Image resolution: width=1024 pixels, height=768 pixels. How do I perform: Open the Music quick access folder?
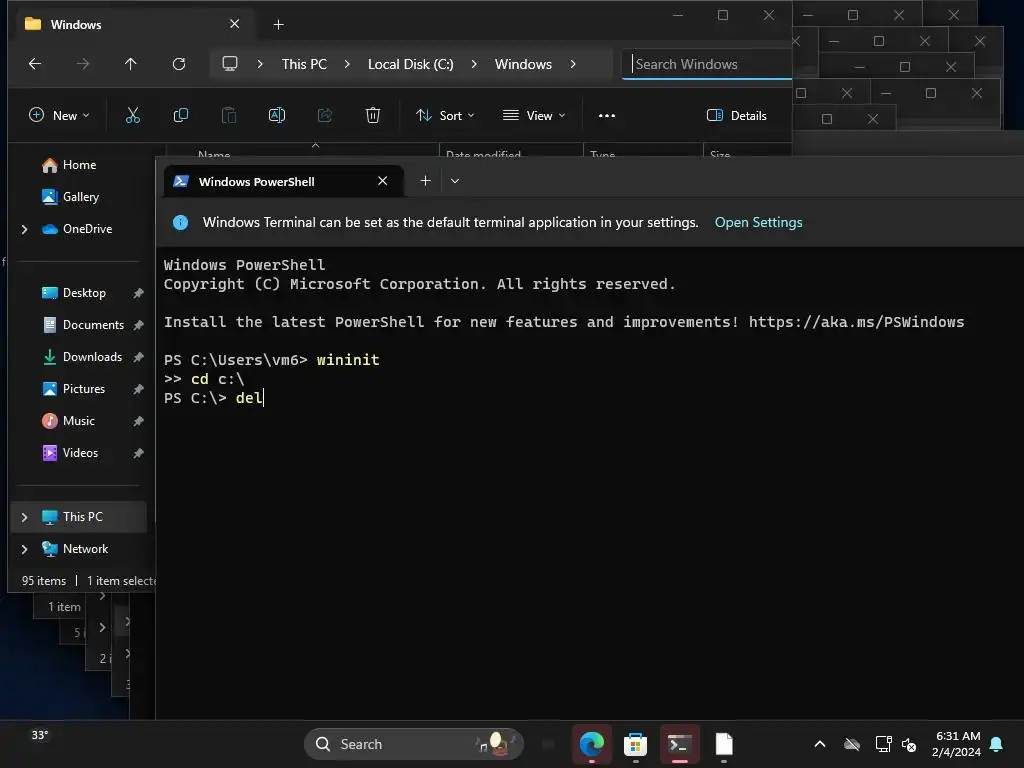tap(69, 421)
